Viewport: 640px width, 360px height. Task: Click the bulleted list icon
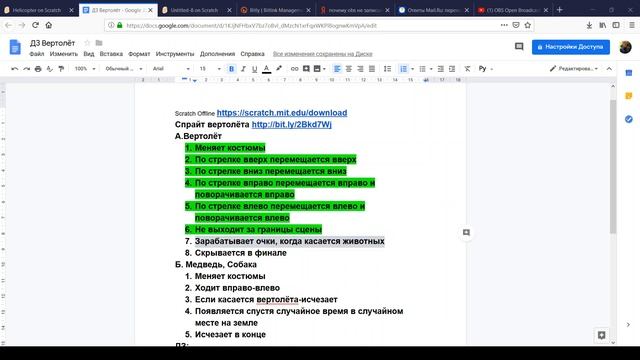coord(422,69)
